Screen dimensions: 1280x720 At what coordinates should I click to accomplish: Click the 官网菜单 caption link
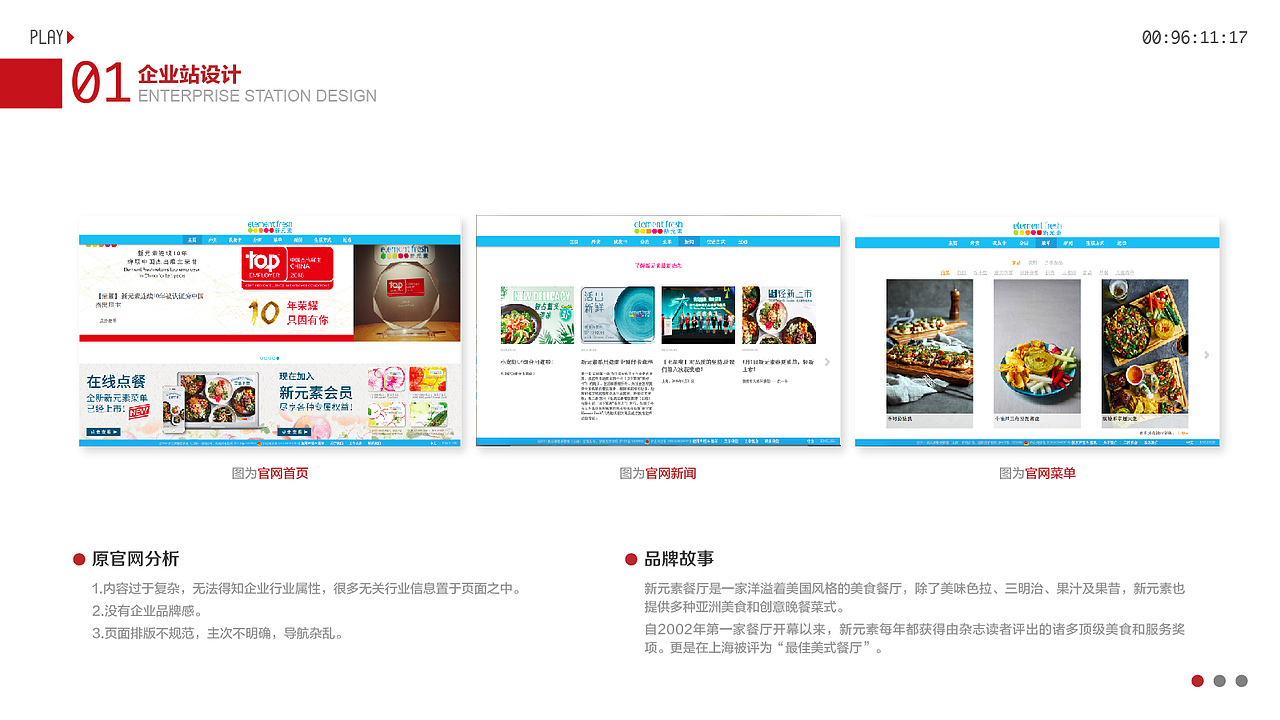click(1051, 473)
